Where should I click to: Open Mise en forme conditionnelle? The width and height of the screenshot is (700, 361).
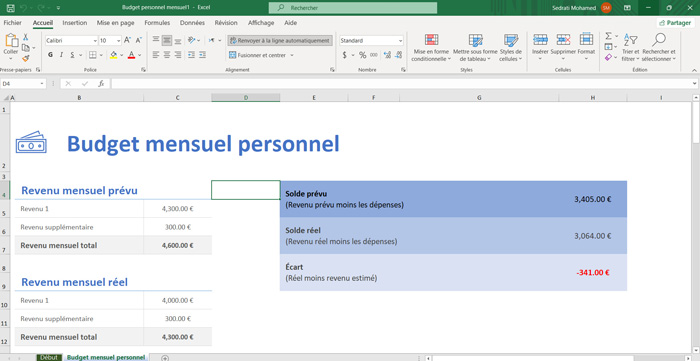[x=431, y=48]
